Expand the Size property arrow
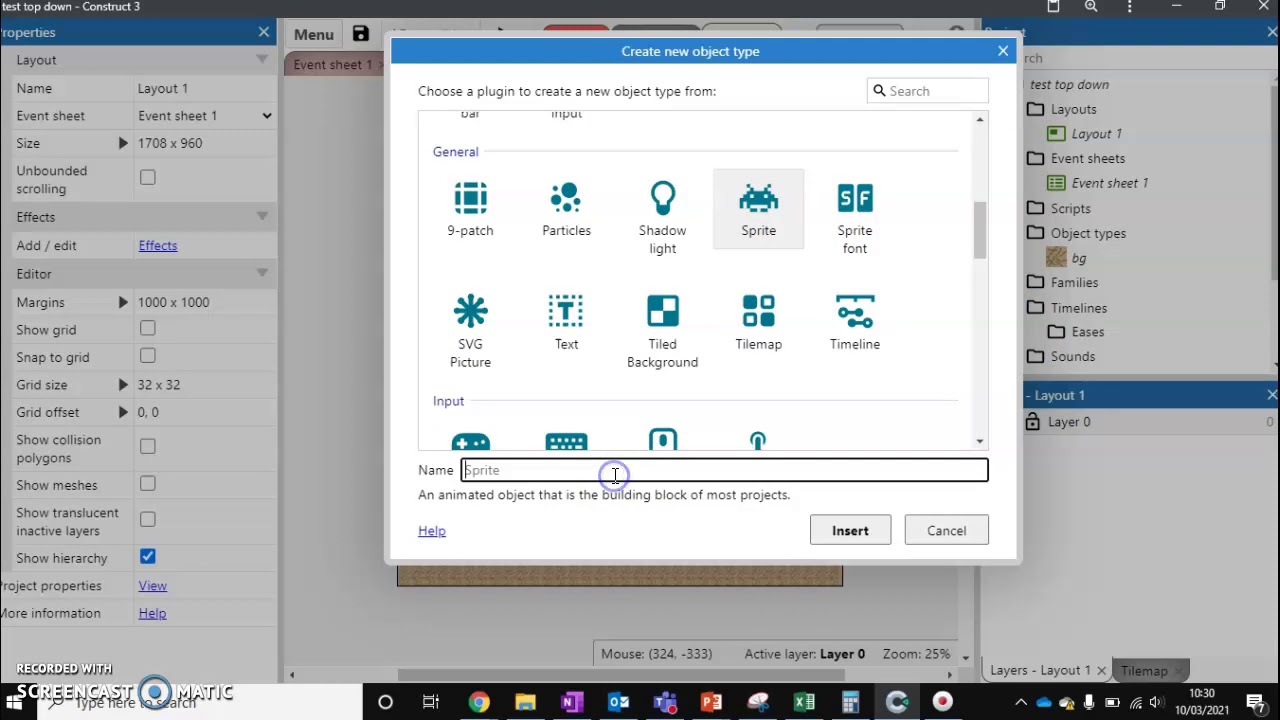 click(x=123, y=143)
